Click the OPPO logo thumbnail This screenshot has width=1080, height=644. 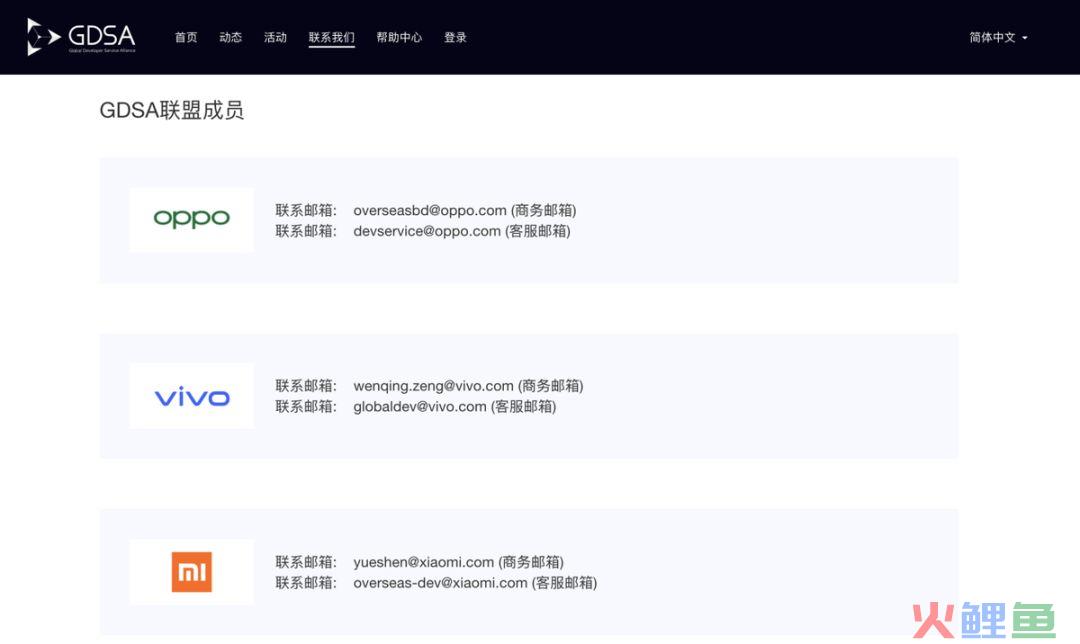pyautogui.click(x=191, y=220)
